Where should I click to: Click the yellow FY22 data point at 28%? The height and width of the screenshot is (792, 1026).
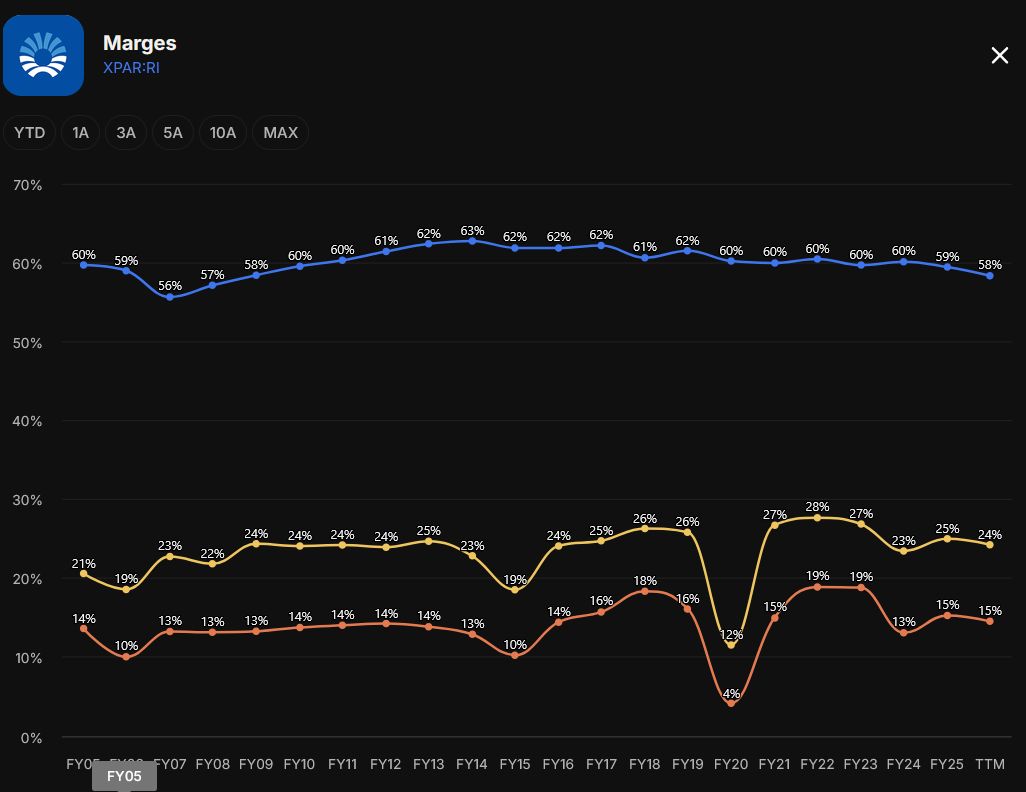817,518
